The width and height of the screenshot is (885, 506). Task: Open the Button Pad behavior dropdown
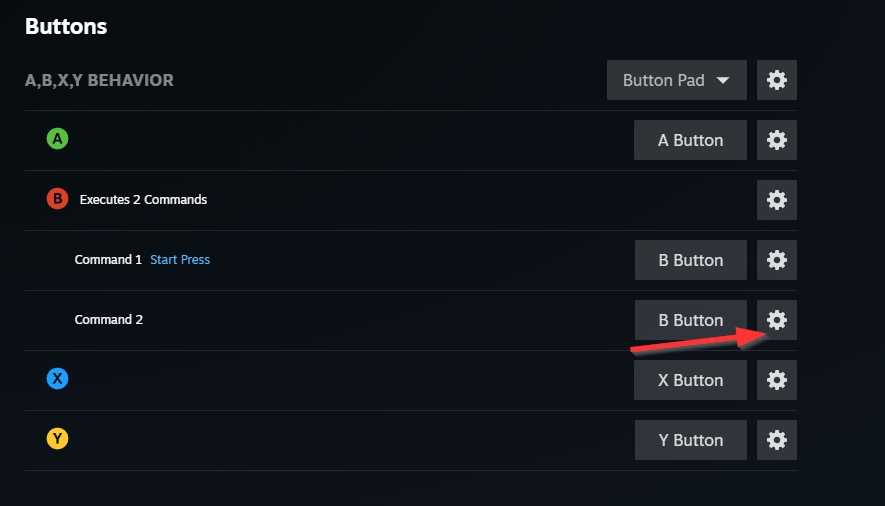[676, 80]
